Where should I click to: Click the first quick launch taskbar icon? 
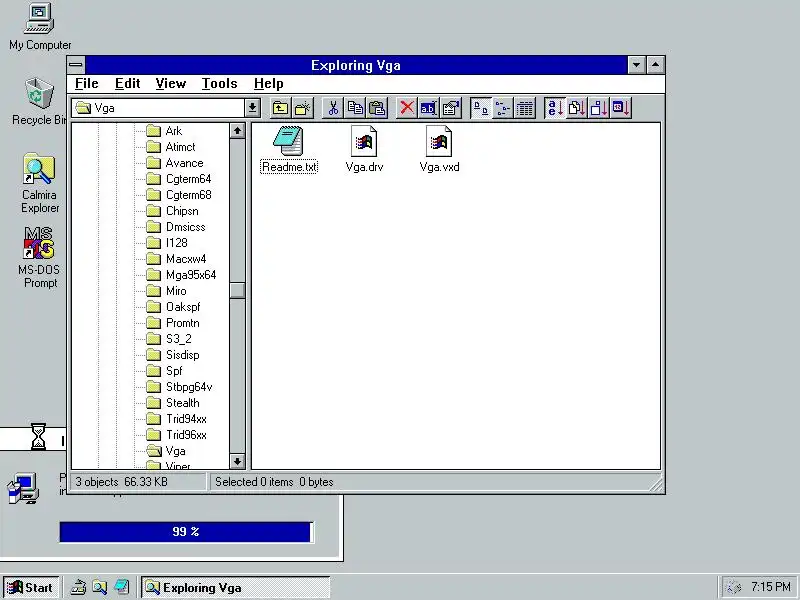tap(78, 588)
